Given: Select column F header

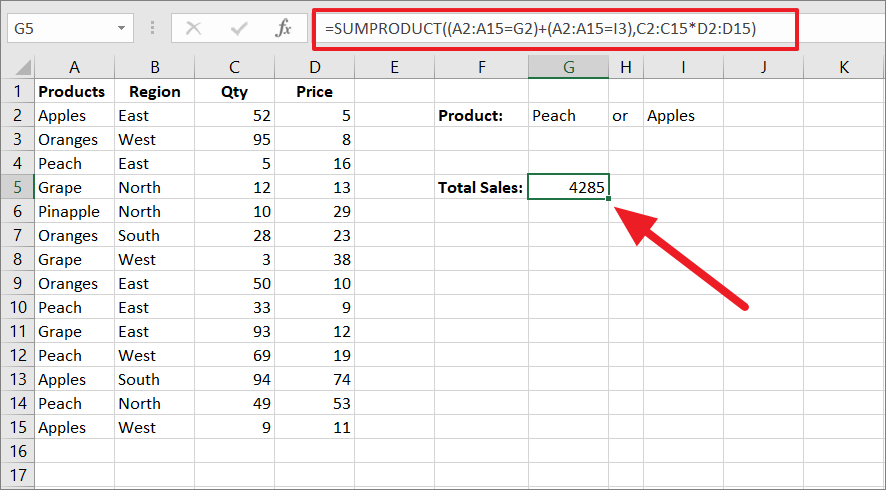Looking at the screenshot, I should coord(481,67).
